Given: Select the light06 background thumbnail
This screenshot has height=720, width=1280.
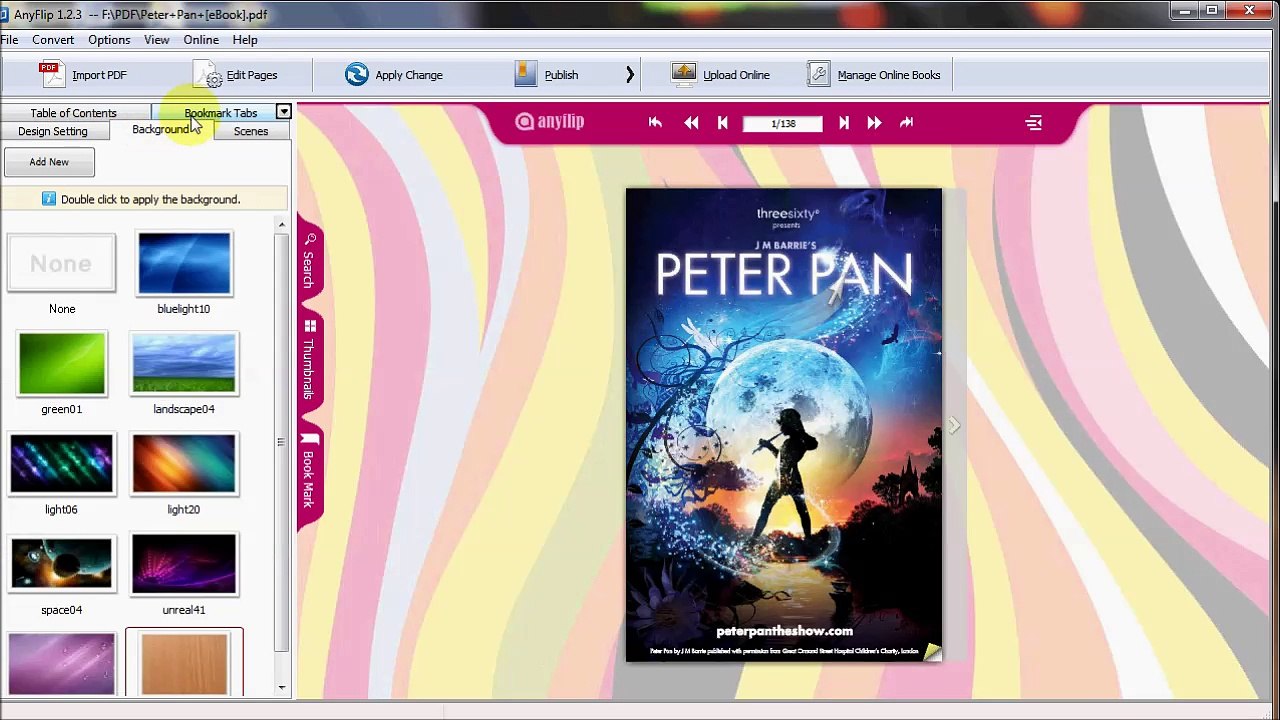Looking at the screenshot, I should [x=62, y=464].
